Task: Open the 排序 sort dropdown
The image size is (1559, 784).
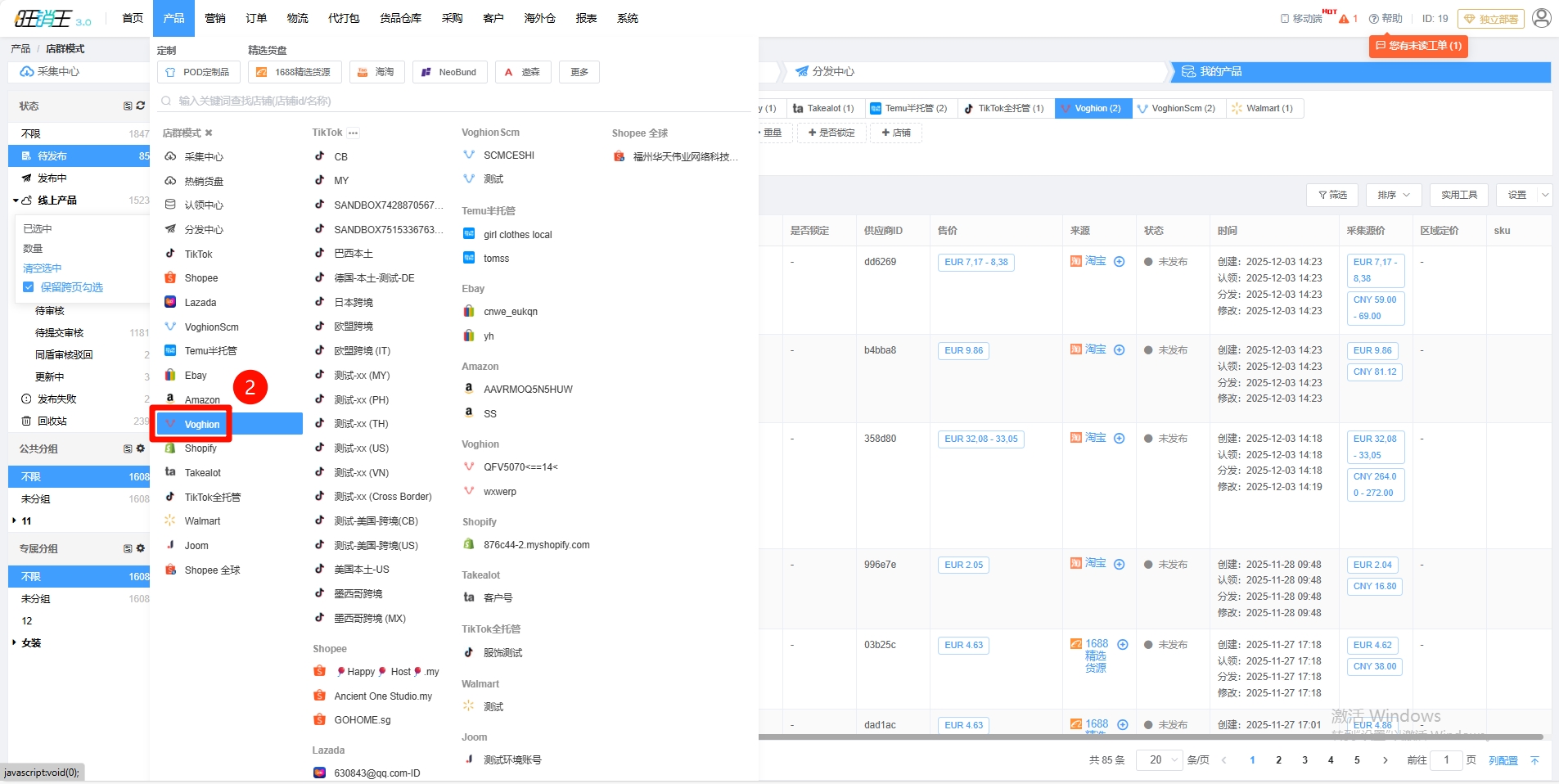Action: (x=1393, y=195)
